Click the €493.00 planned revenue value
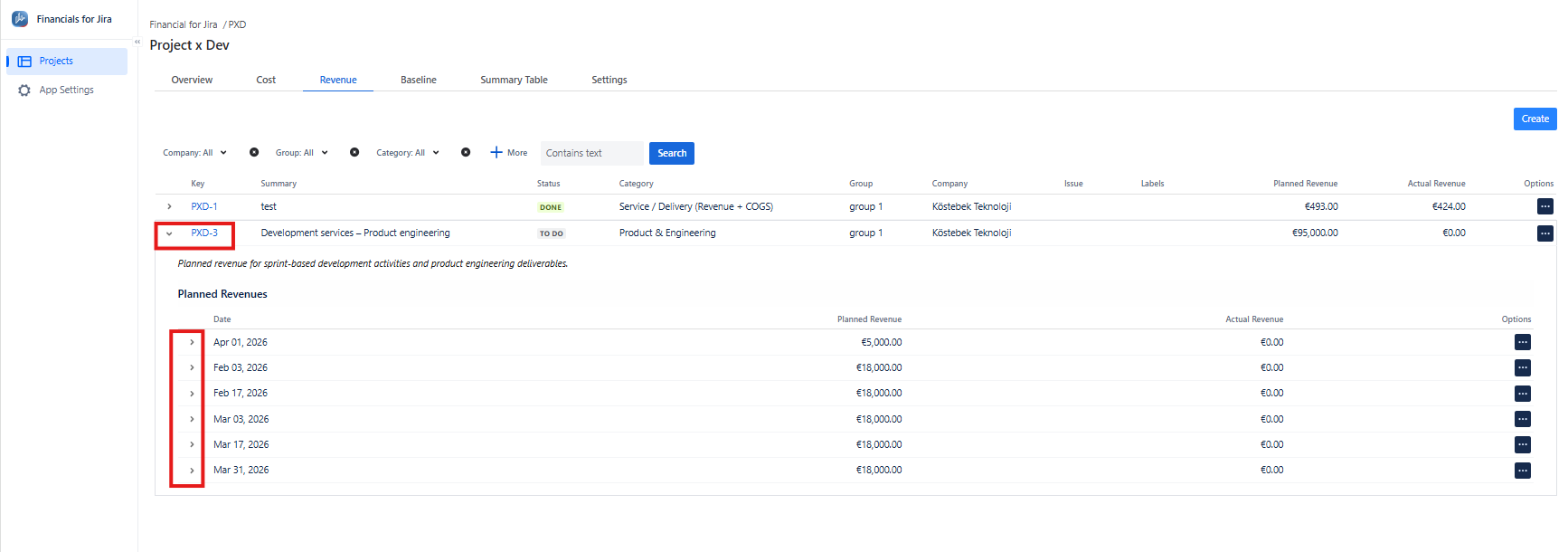 (x=1321, y=206)
